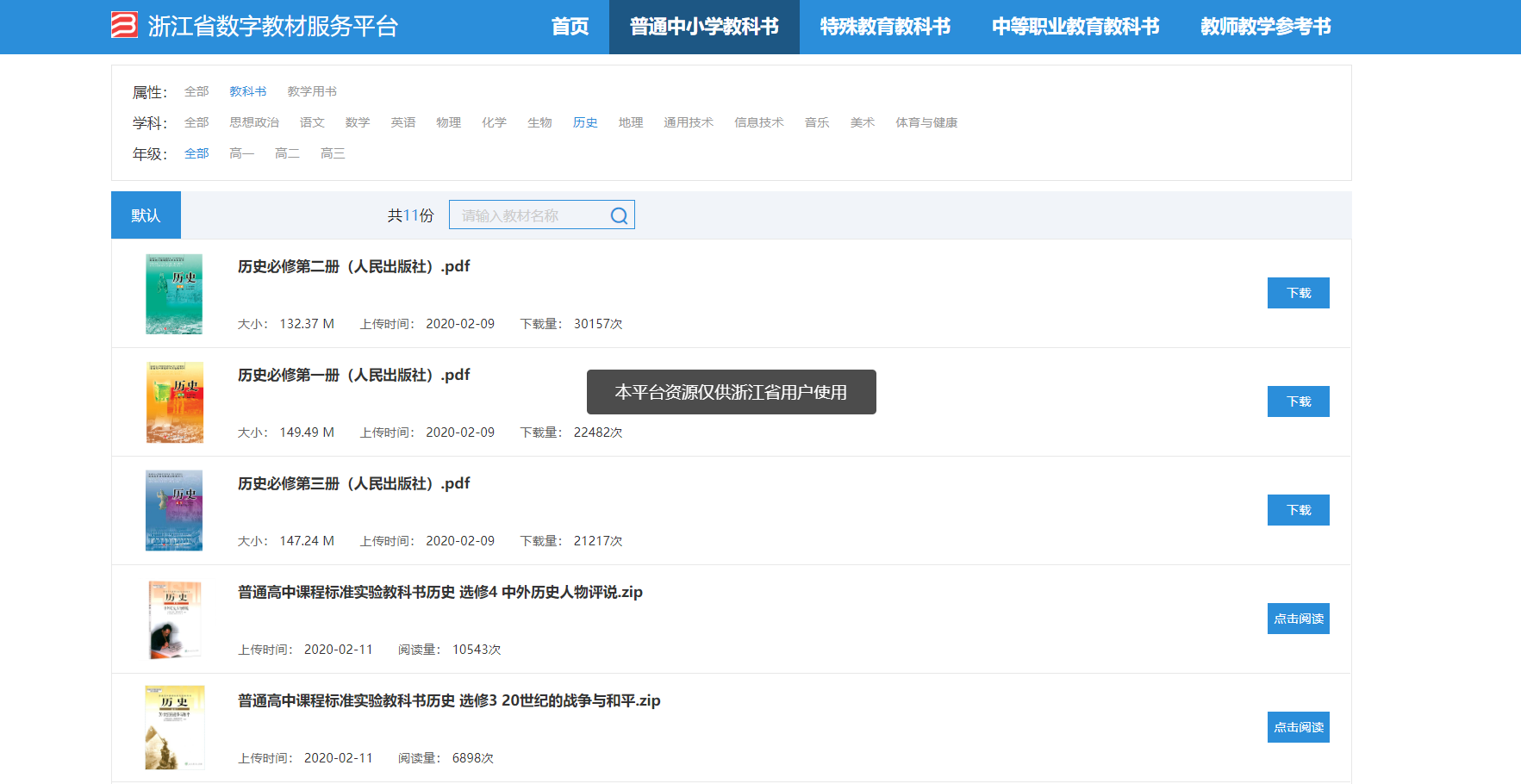The image size is (1521, 784).
Task: Choose subject 通用技术
Action: 689,122
